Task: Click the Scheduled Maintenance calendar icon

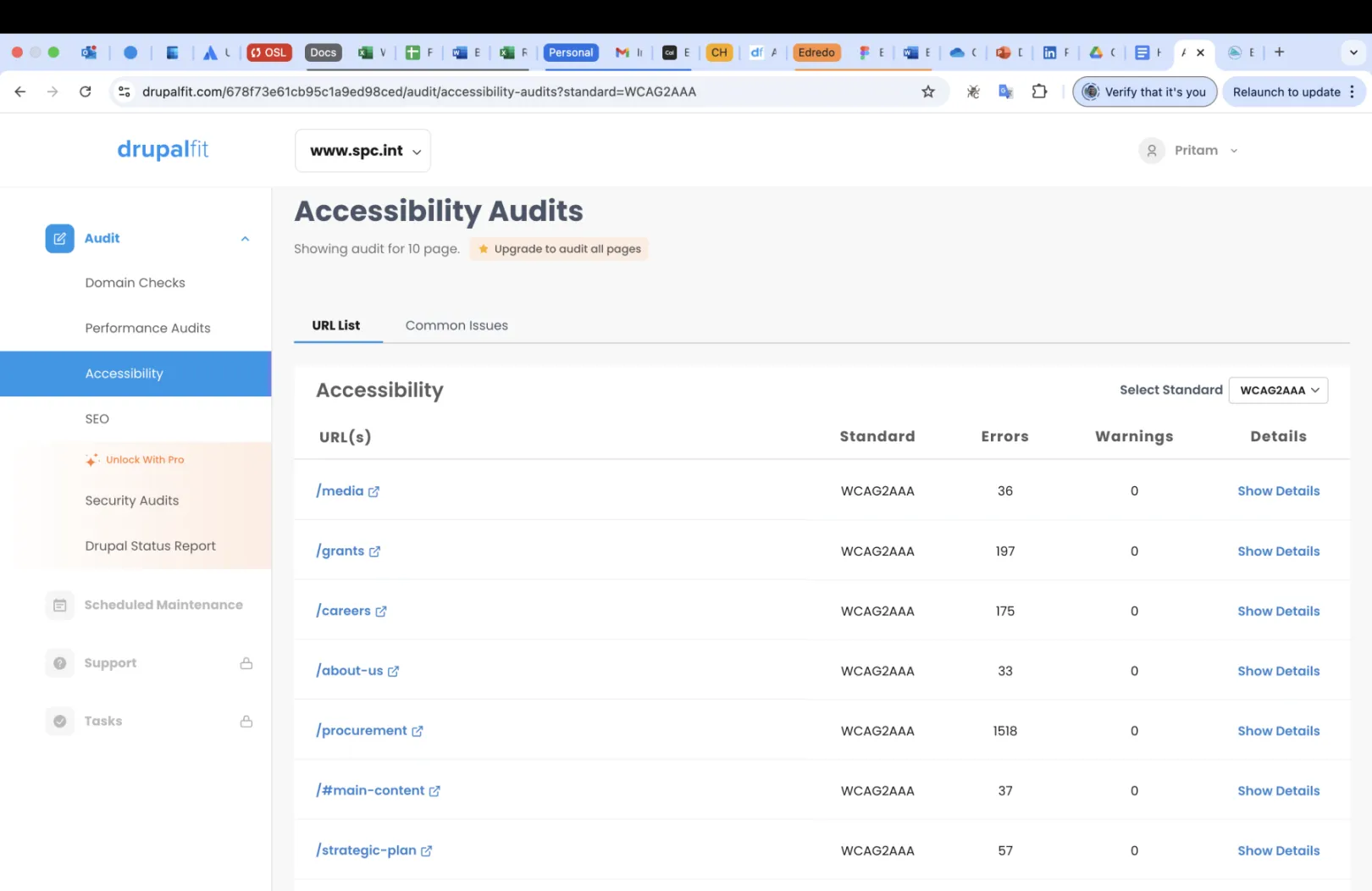Action: [59, 605]
